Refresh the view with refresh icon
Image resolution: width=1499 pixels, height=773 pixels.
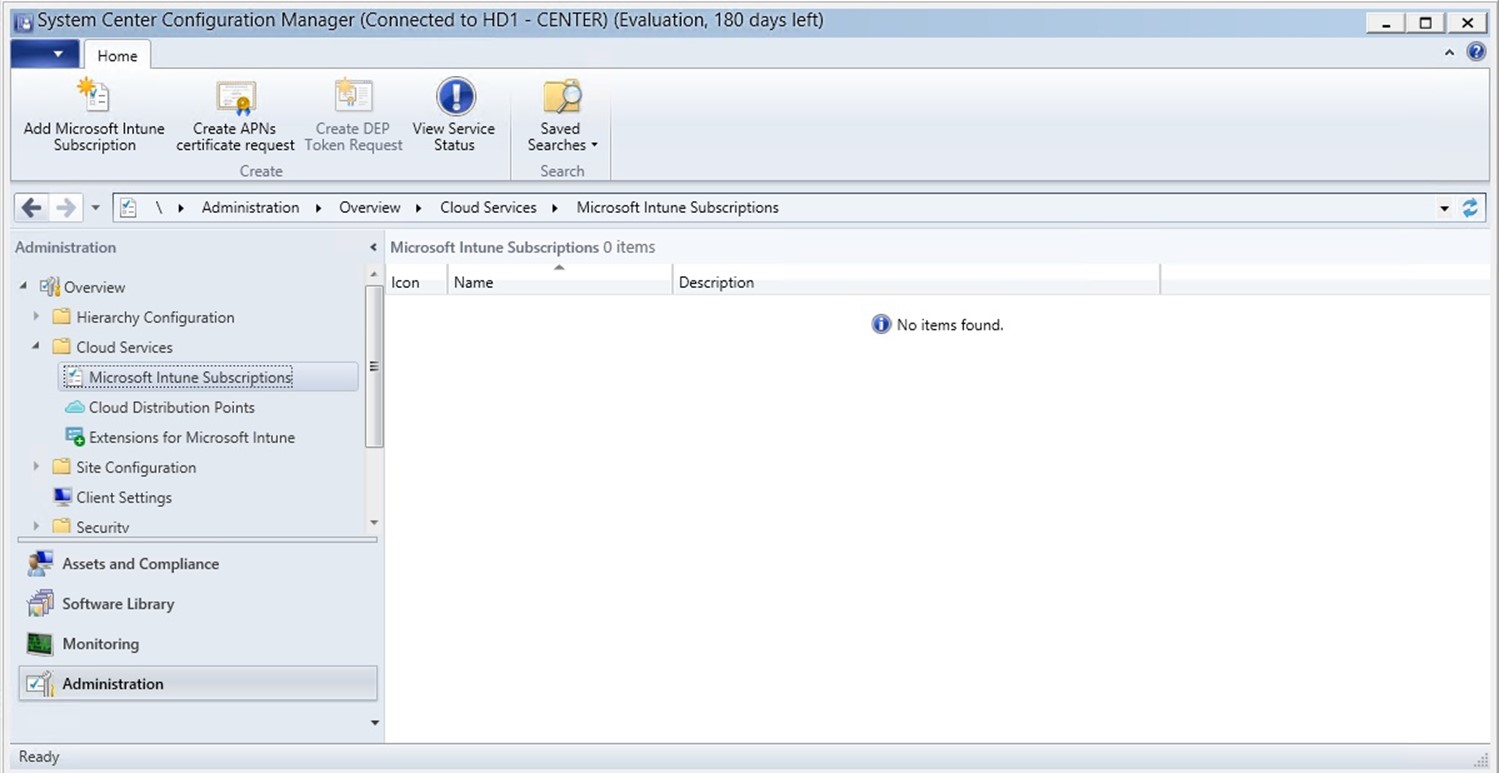(x=1470, y=207)
